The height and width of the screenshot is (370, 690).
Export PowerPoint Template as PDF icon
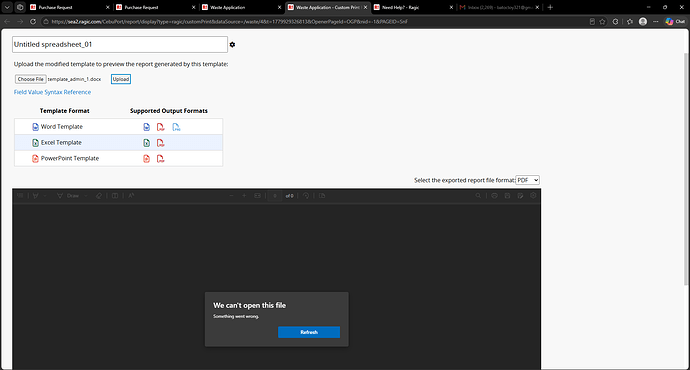pos(161,159)
